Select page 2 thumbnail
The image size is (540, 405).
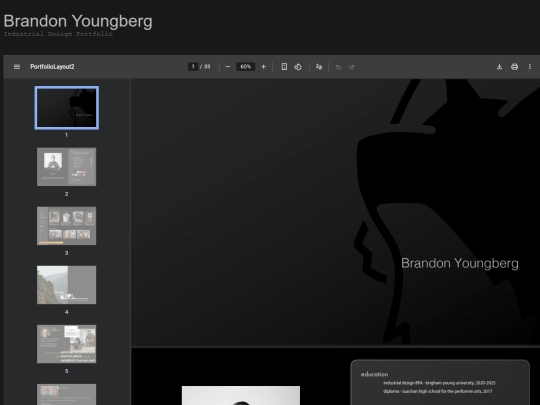click(66, 167)
